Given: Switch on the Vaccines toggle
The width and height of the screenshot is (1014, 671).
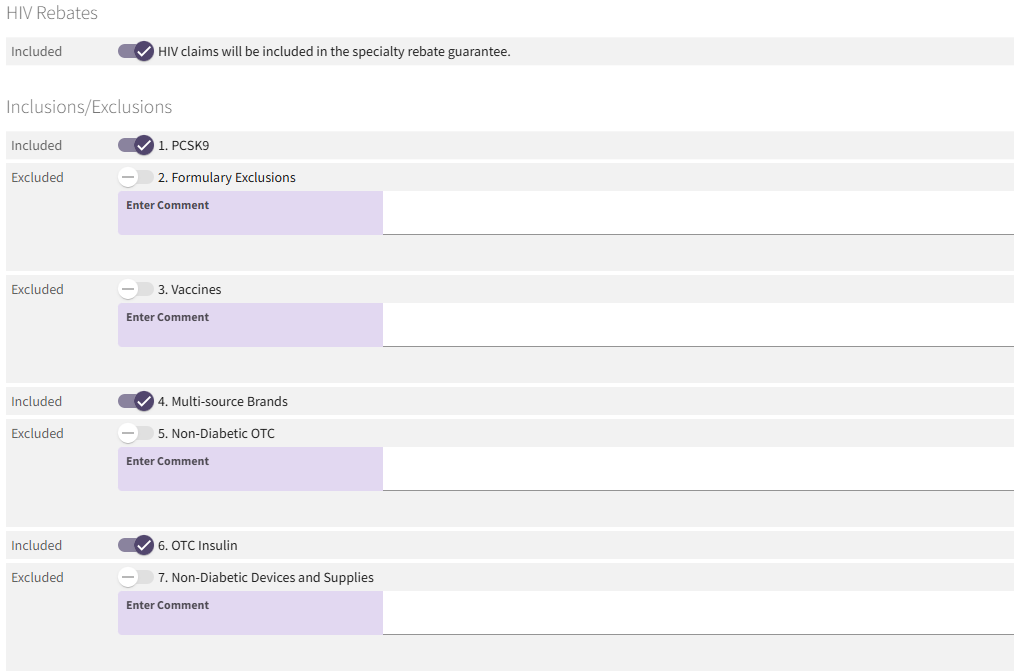Looking at the screenshot, I should pos(136,289).
